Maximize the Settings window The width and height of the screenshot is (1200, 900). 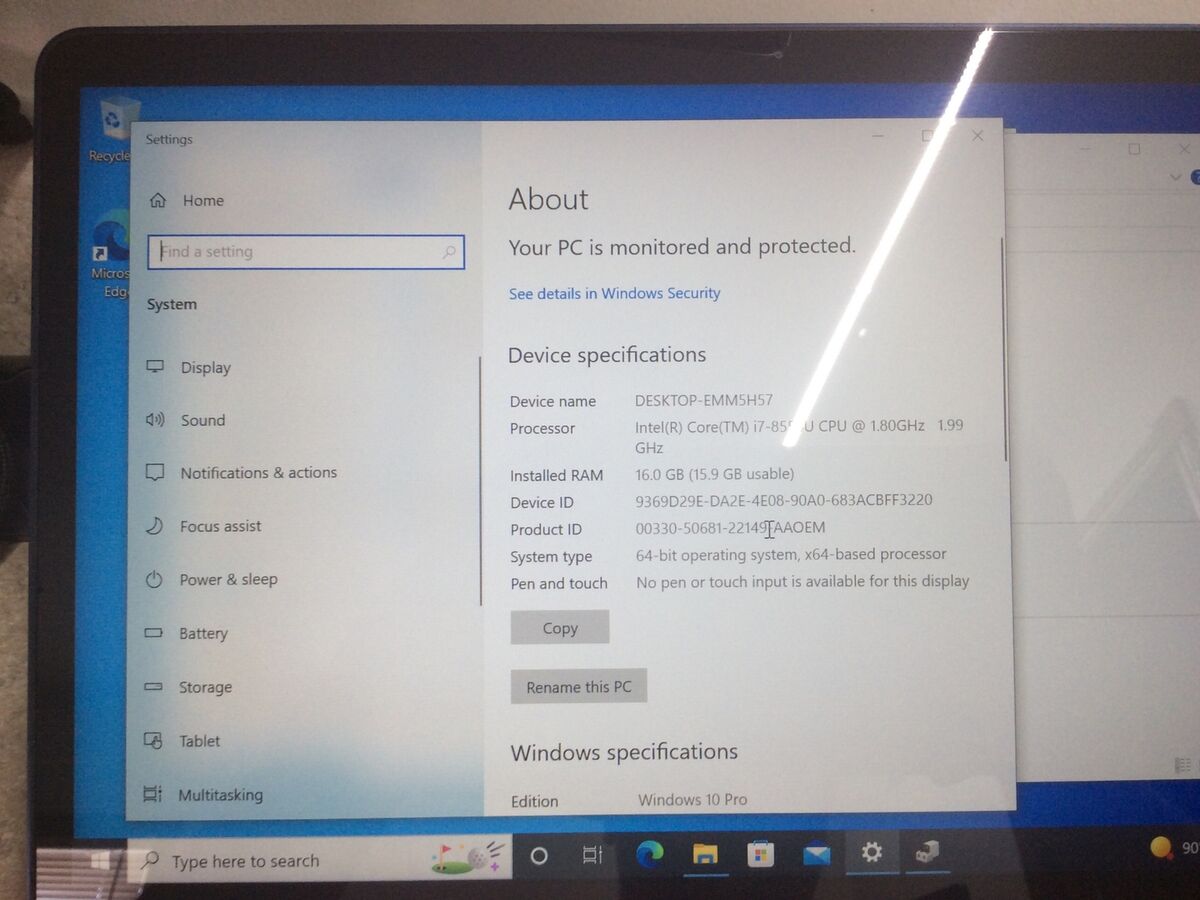coord(927,135)
